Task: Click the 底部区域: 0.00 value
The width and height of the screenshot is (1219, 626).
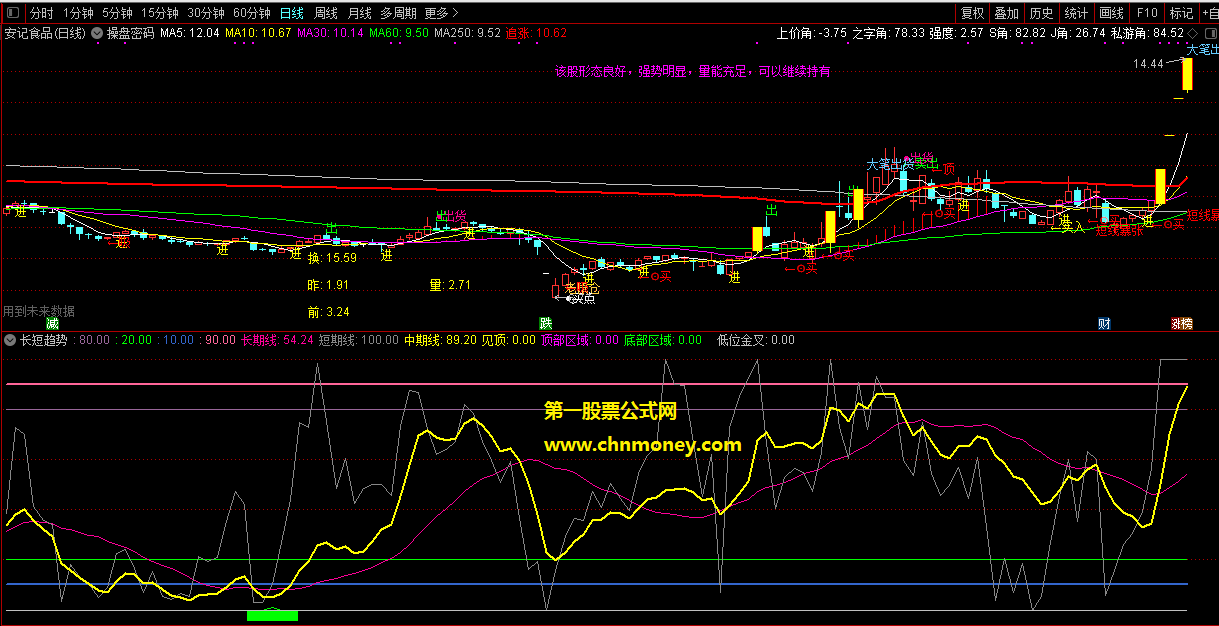Action: 663,340
